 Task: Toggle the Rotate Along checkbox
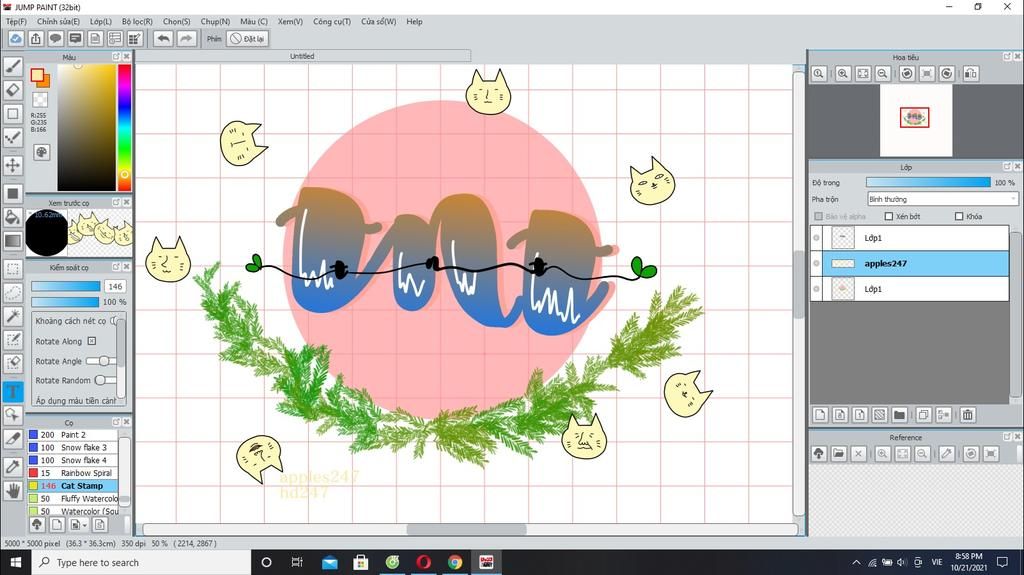tap(91, 341)
